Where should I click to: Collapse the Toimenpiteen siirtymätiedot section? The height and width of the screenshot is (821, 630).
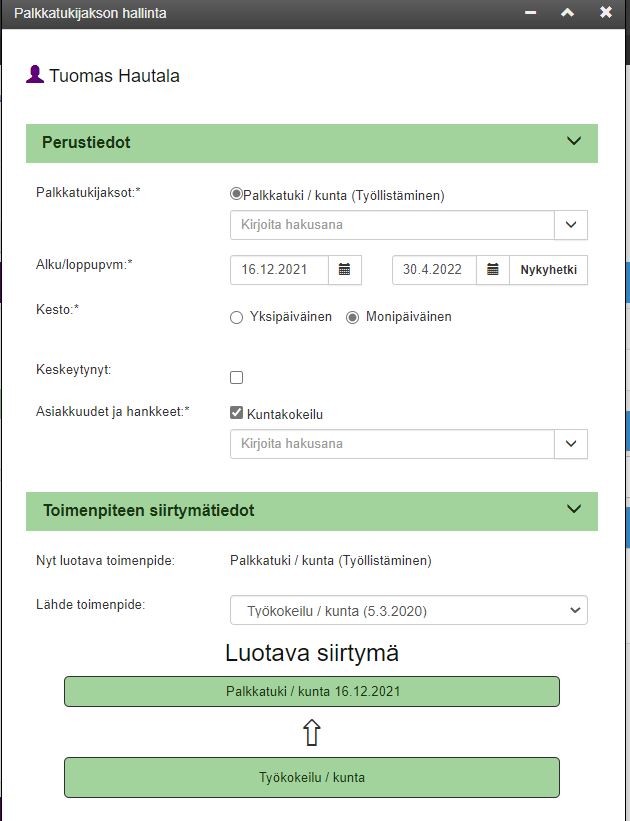click(574, 509)
